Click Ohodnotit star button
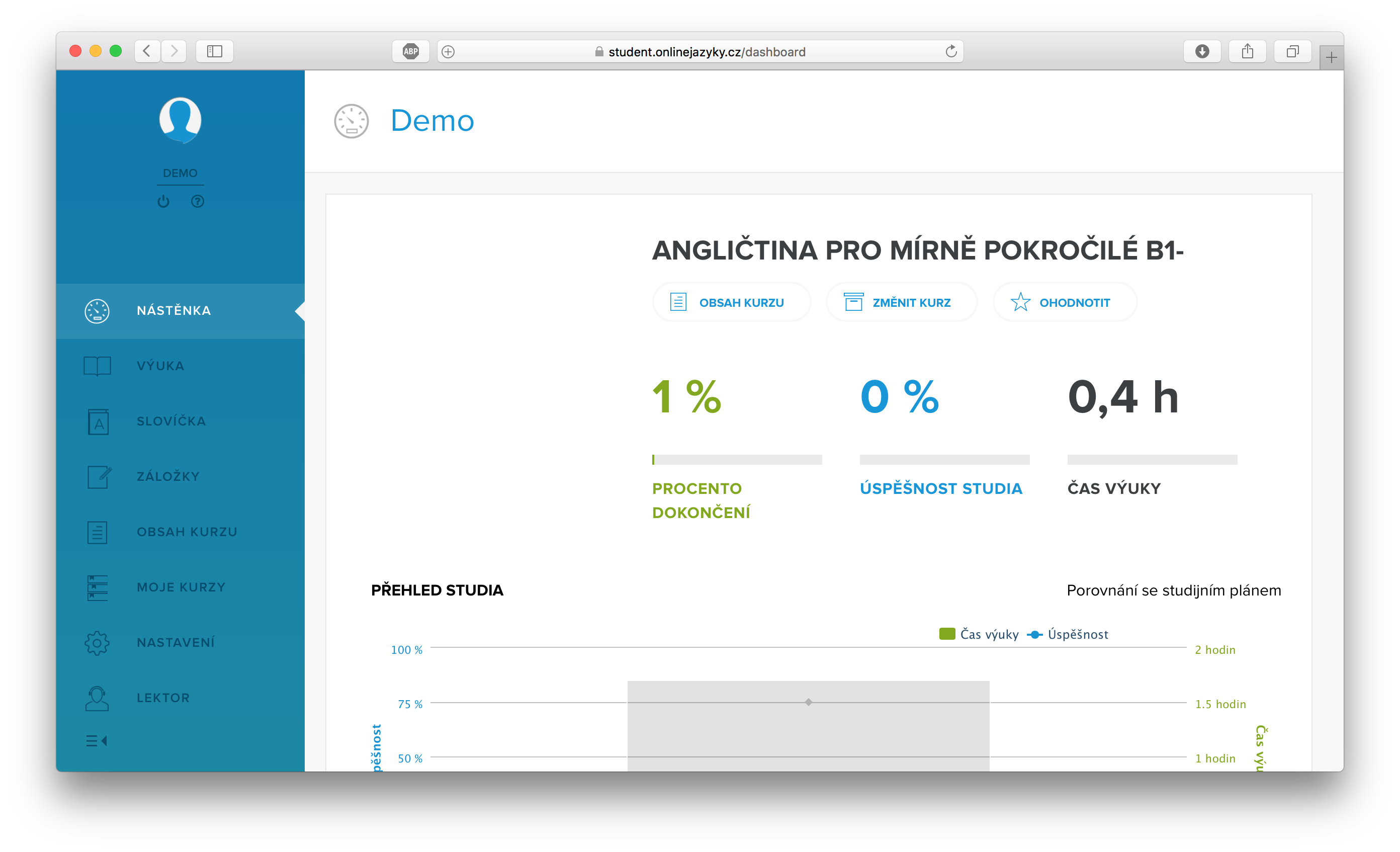This screenshot has width=1400, height=852. point(1064,302)
